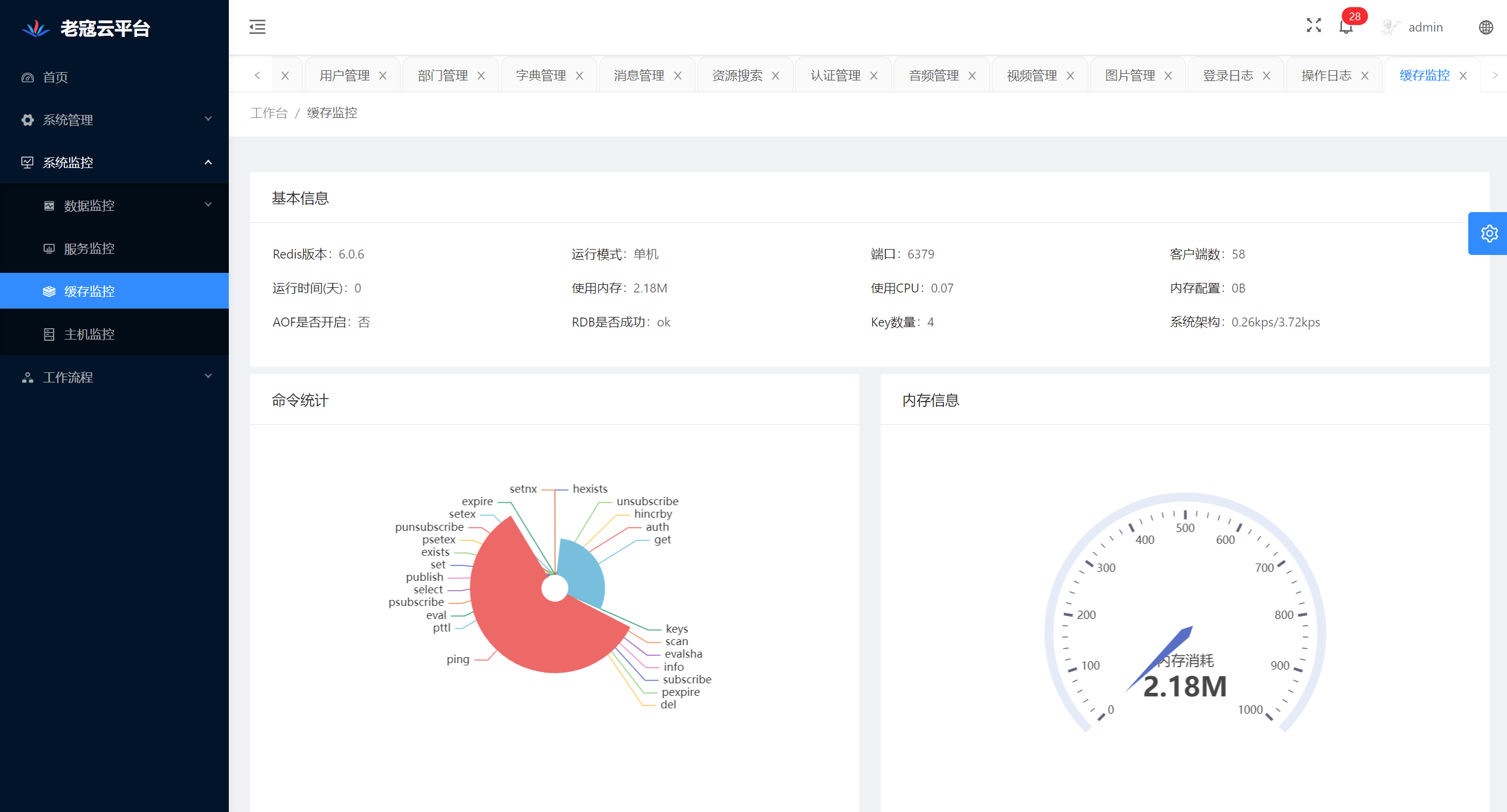Image resolution: width=1507 pixels, height=812 pixels.
Task: Open 主机监控 in the sidebar
Action: click(x=89, y=334)
